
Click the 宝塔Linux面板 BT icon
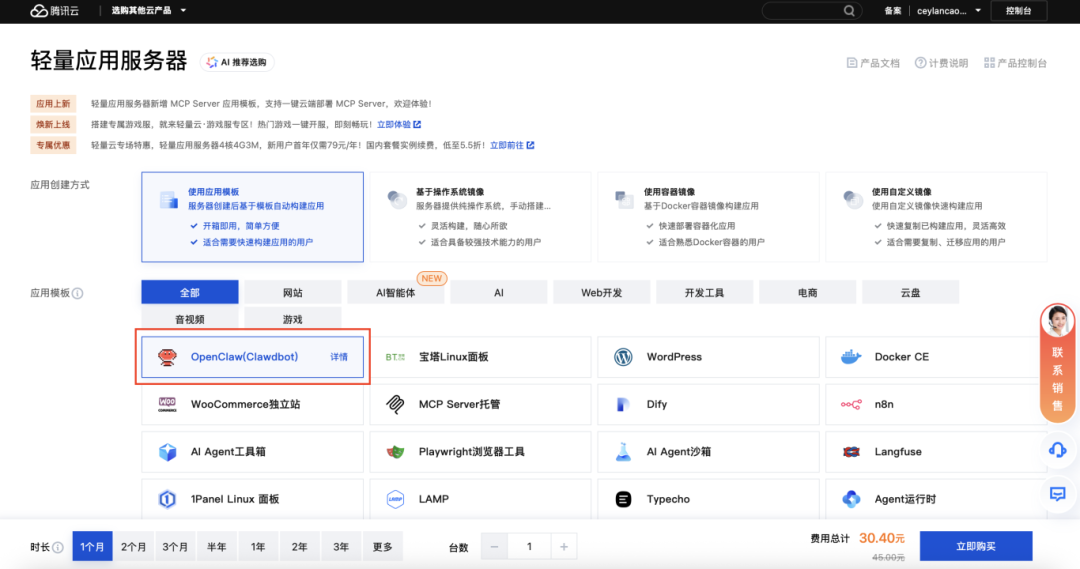pyautogui.click(x=395, y=357)
